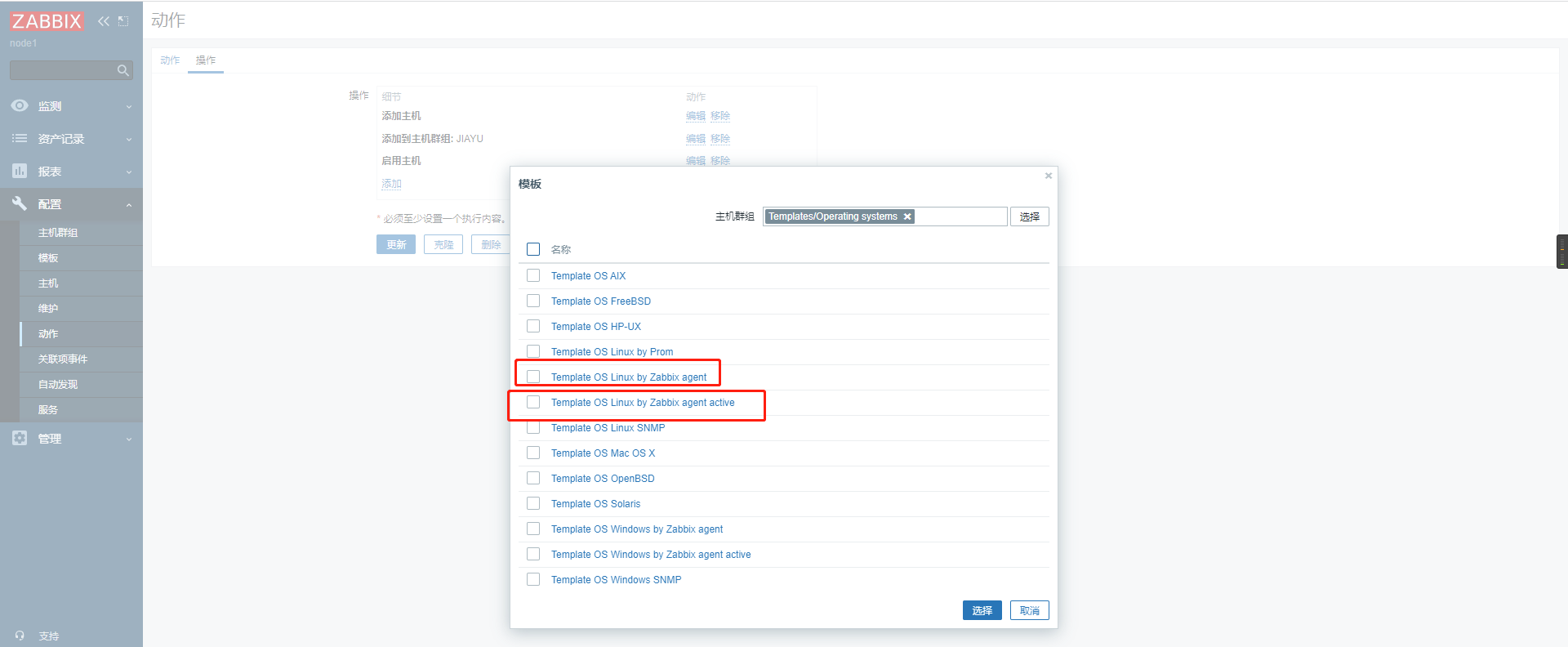The width and height of the screenshot is (1568, 647).
Task: Expand the 管理 menu chevron
Action: [129, 440]
